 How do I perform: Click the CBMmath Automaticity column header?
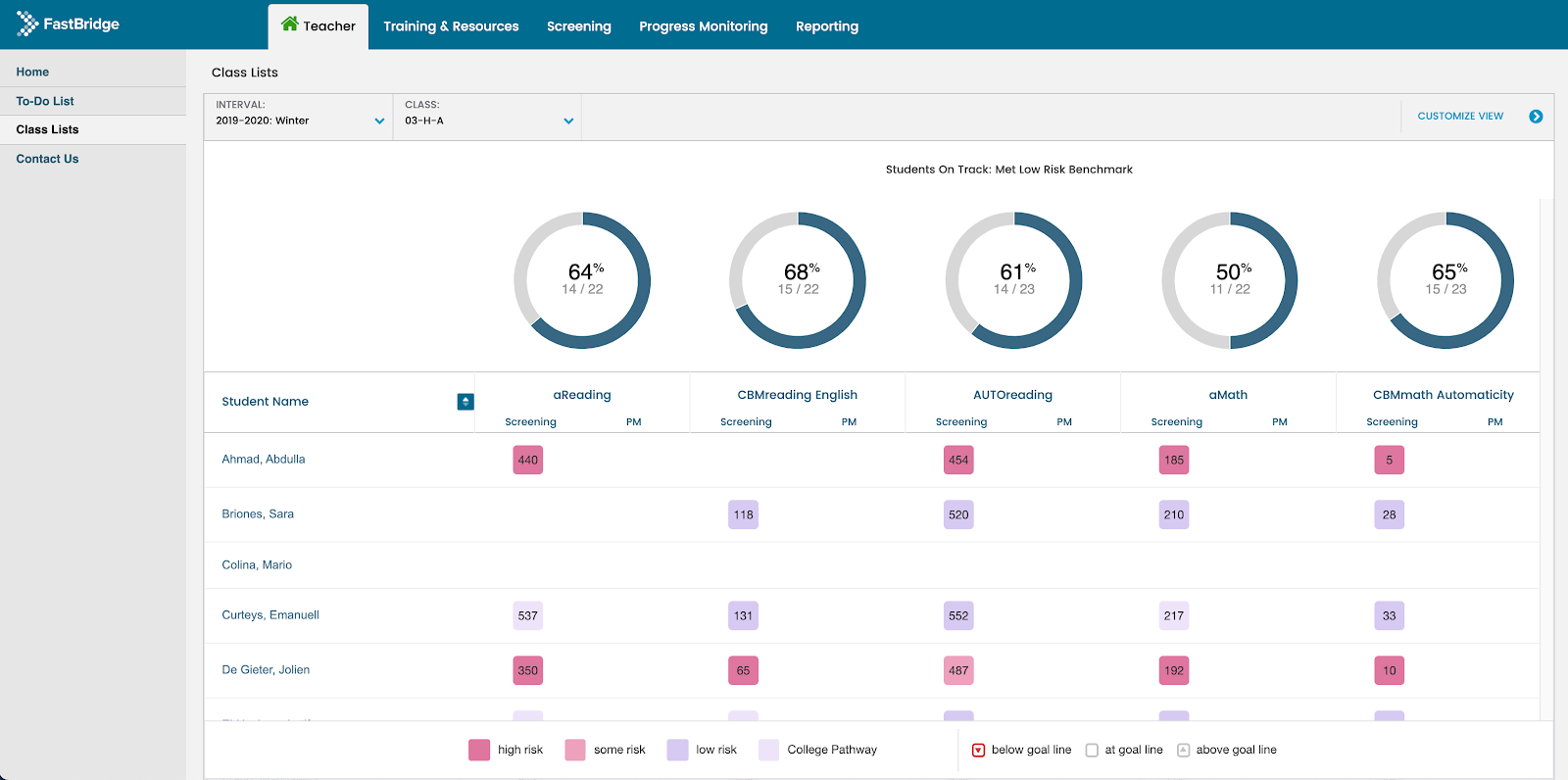(1444, 395)
